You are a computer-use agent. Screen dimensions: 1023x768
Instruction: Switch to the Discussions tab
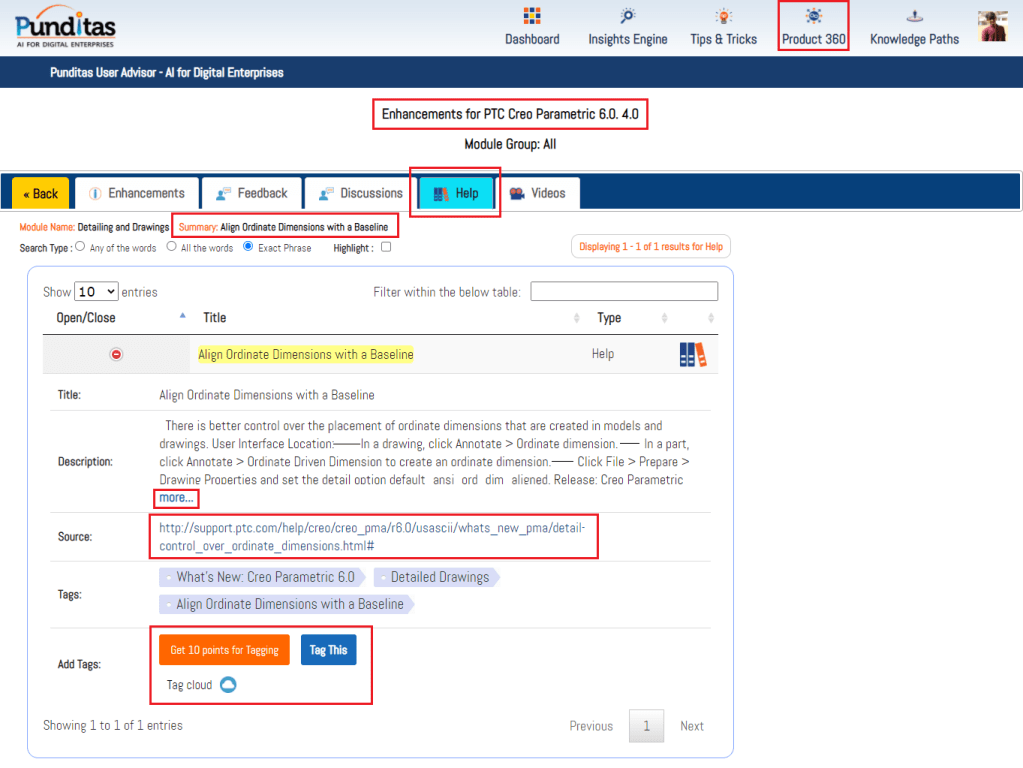pyautogui.click(x=360, y=193)
